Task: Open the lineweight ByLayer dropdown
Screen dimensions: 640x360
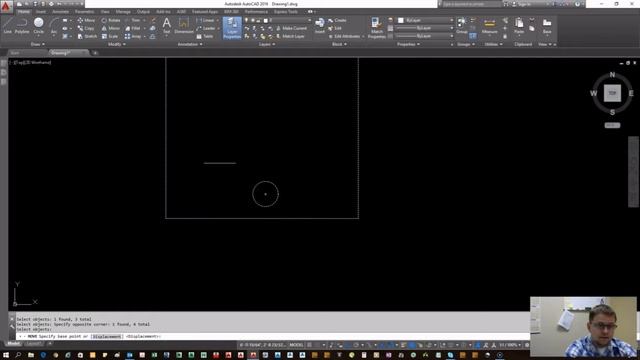Action: [x=424, y=28]
